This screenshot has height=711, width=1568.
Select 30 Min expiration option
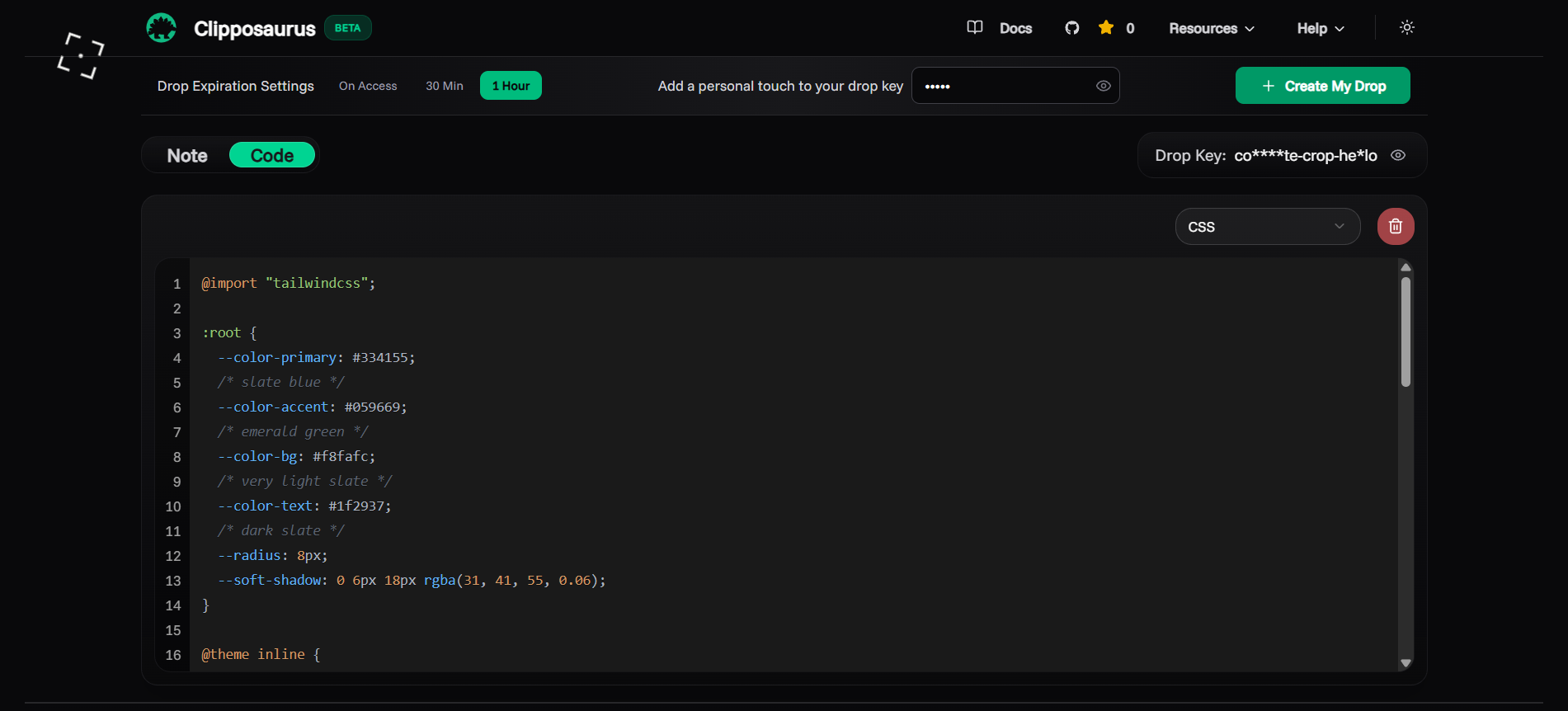click(445, 86)
